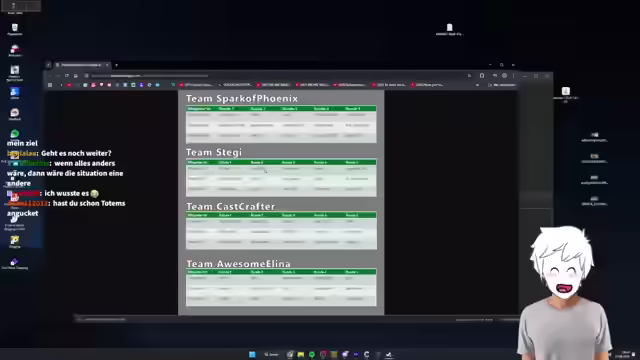Open a new browser tab

pos(116,65)
